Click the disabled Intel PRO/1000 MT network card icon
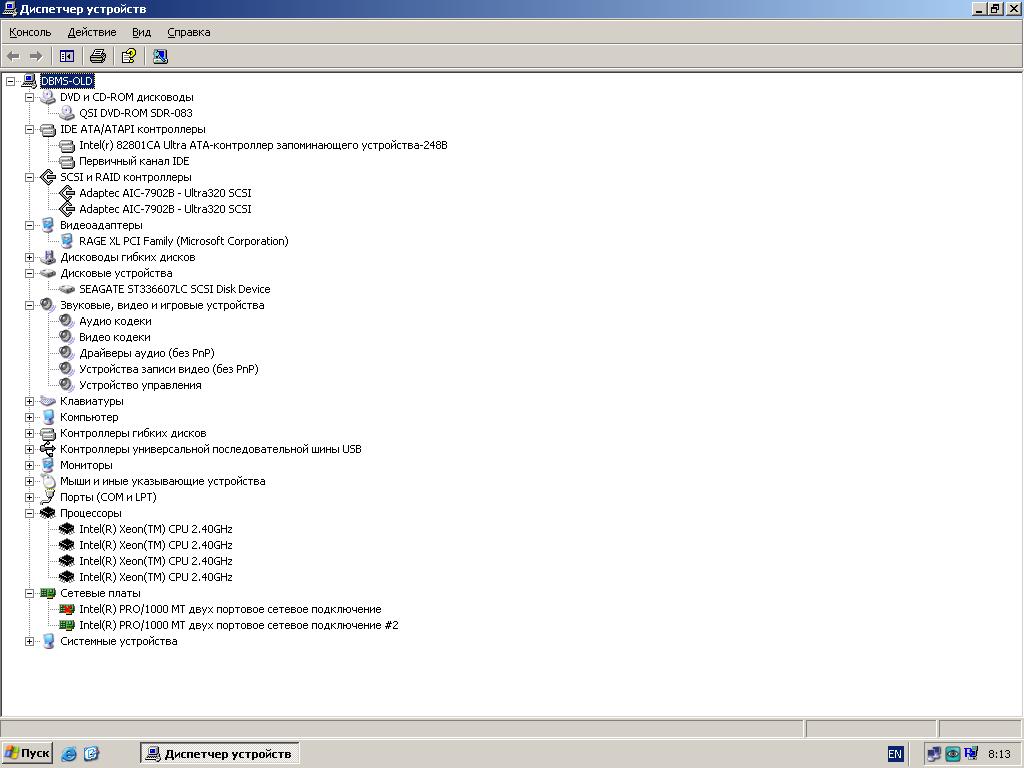 (67, 609)
